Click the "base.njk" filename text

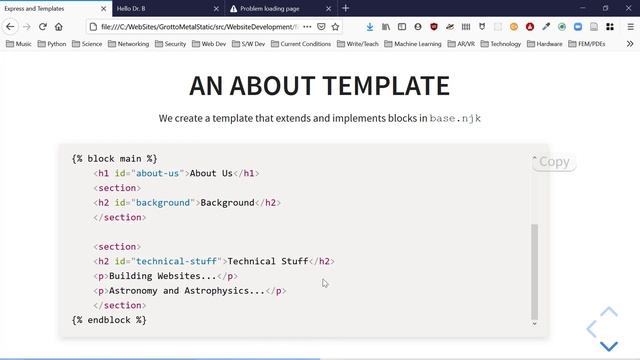point(455,118)
